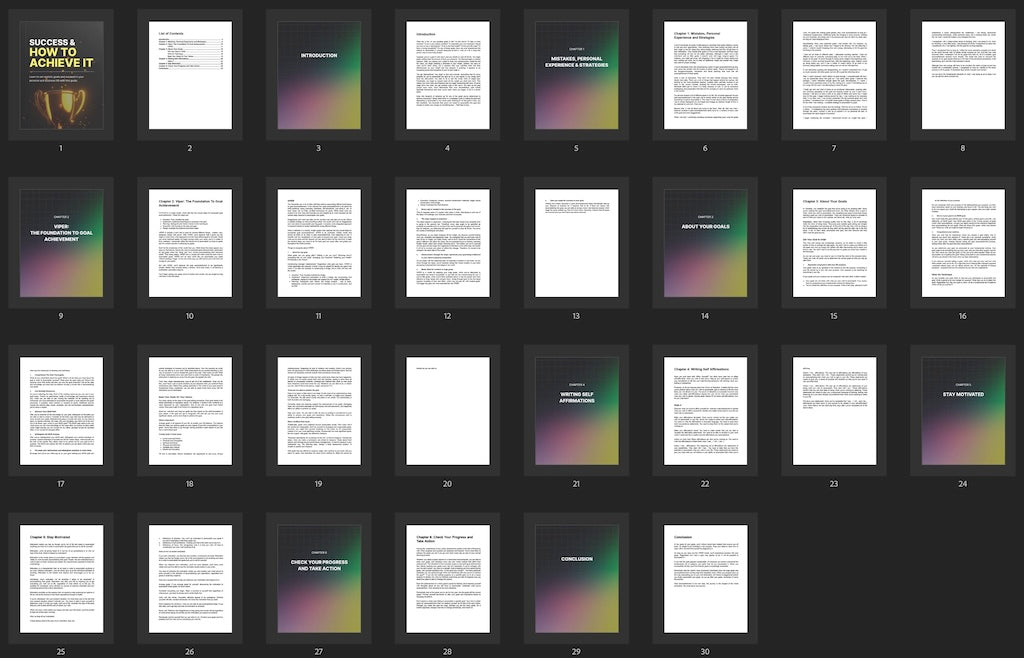Image resolution: width=1024 pixels, height=658 pixels.
Task: Open page 15 Chapter 3 text thumbnail
Action: click(833, 243)
